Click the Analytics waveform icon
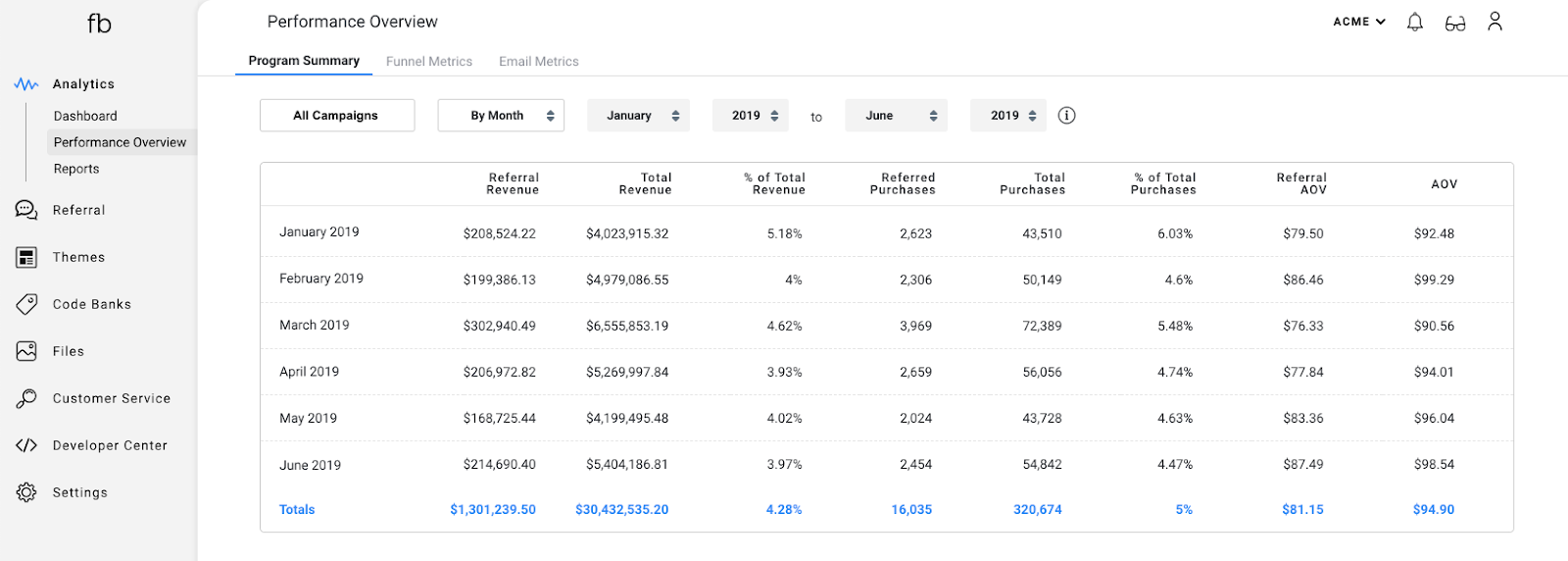The height and width of the screenshot is (561, 1568). [x=26, y=84]
